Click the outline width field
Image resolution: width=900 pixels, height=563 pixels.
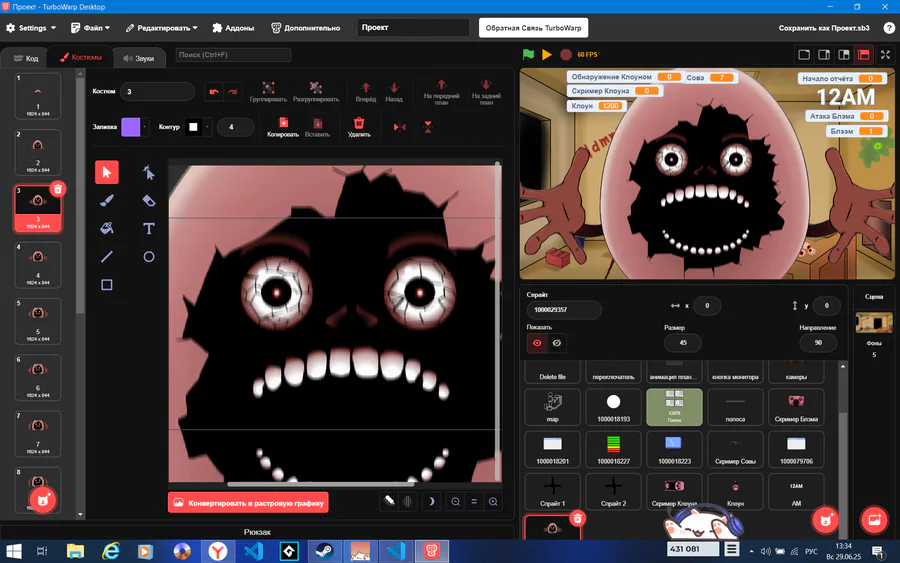[x=235, y=127]
